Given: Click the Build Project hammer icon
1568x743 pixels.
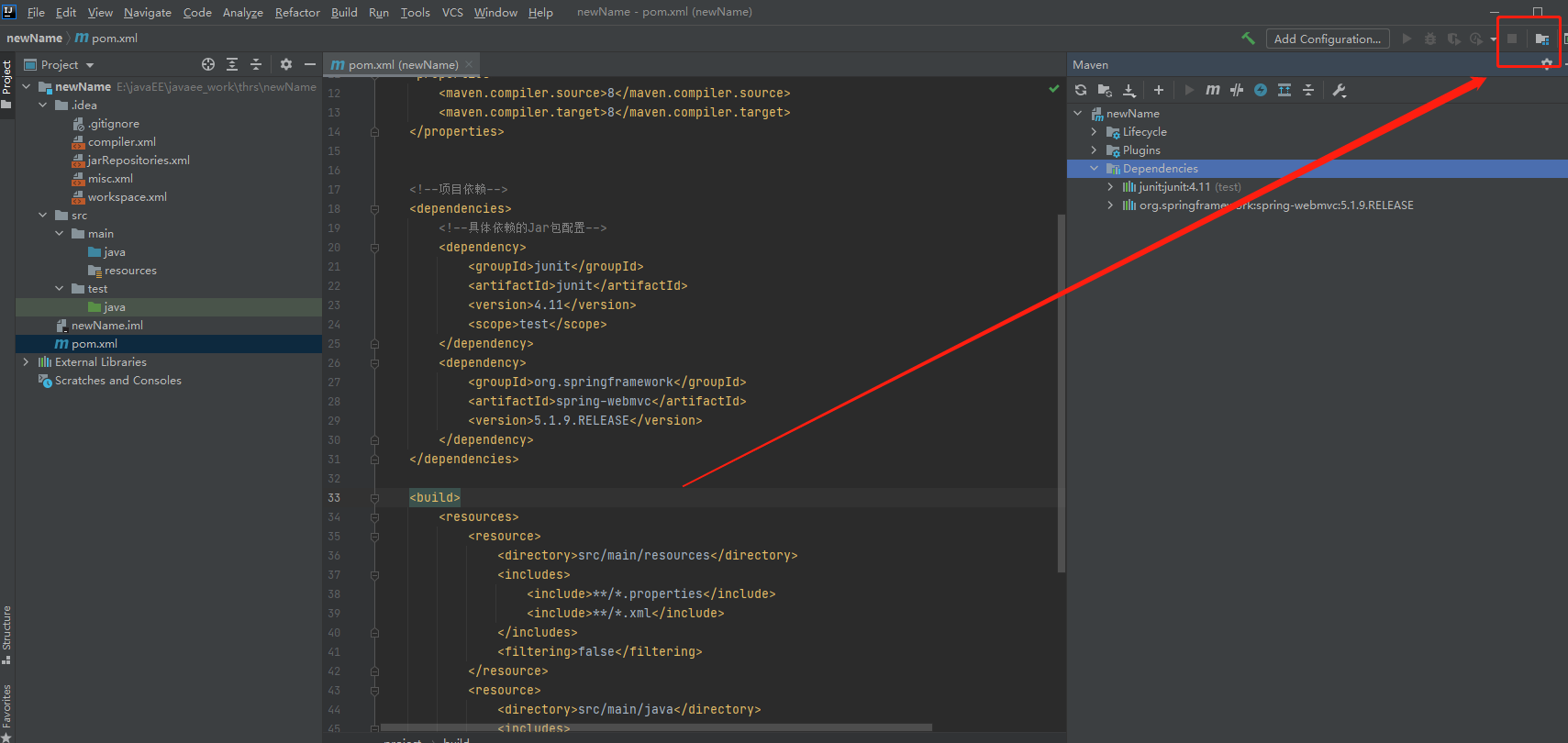Looking at the screenshot, I should coord(1248,39).
